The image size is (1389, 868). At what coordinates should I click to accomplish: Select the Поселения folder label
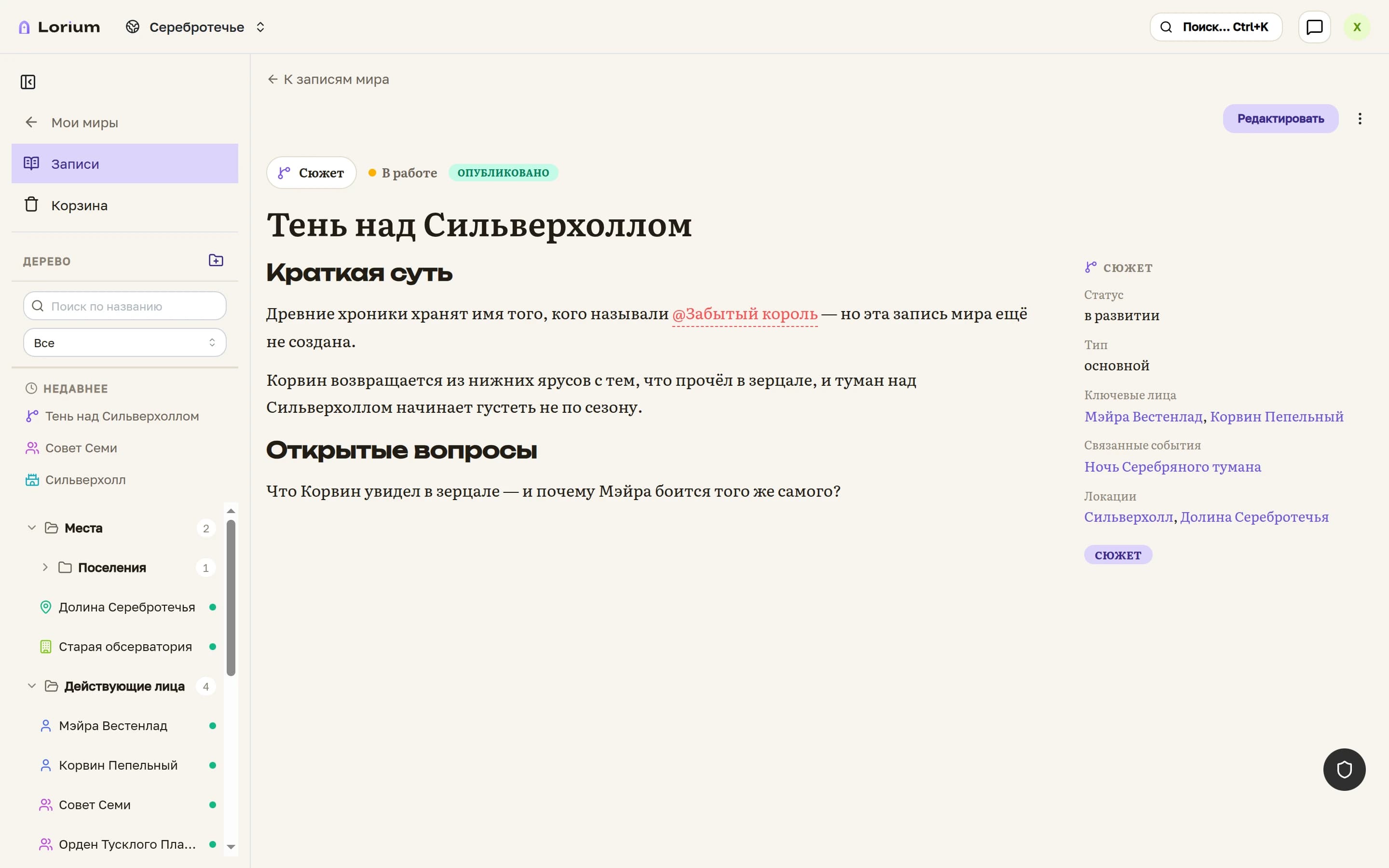pyautogui.click(x=112, y=568)
